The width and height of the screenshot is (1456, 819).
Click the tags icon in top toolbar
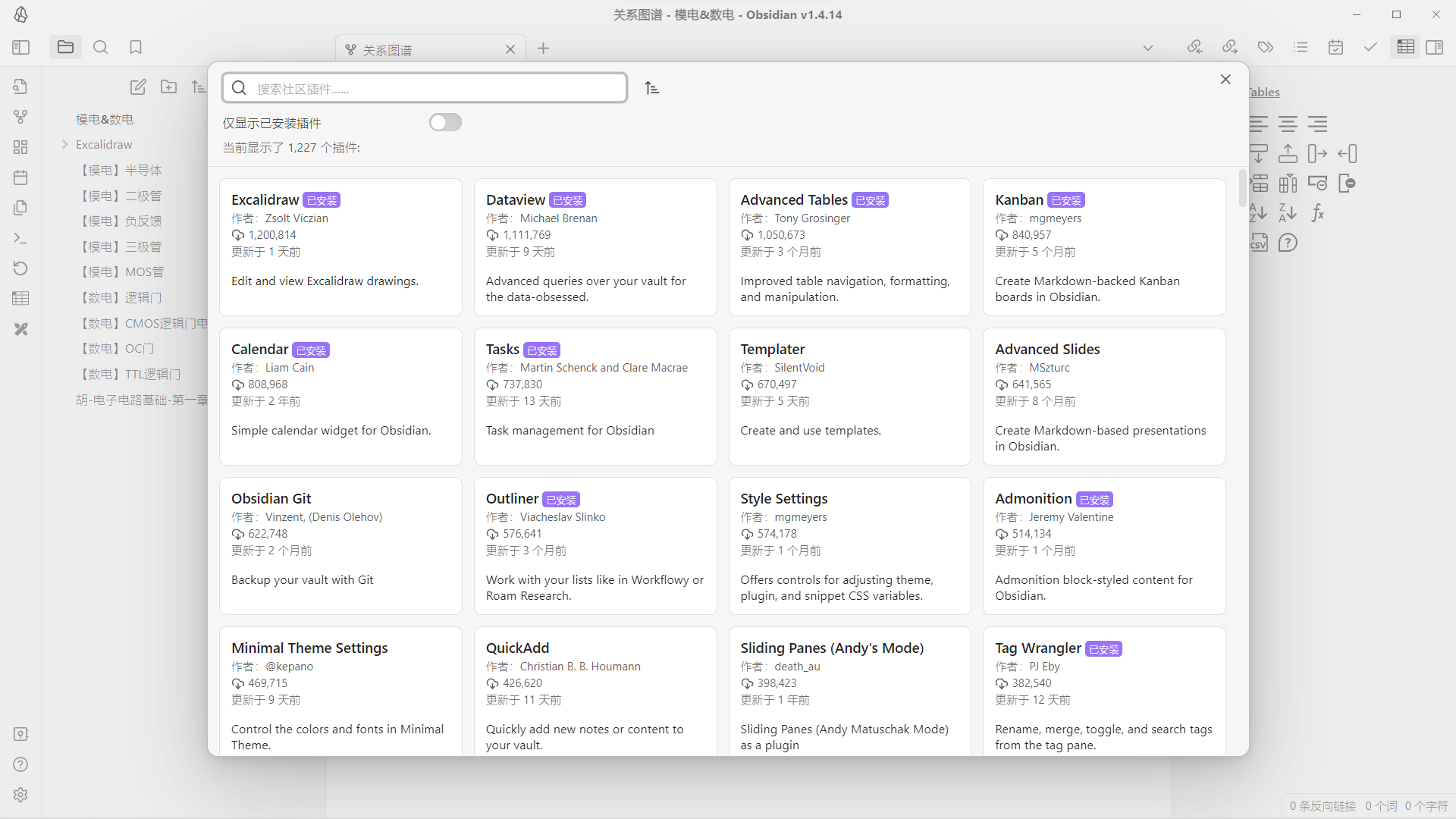click(1265, 47)
